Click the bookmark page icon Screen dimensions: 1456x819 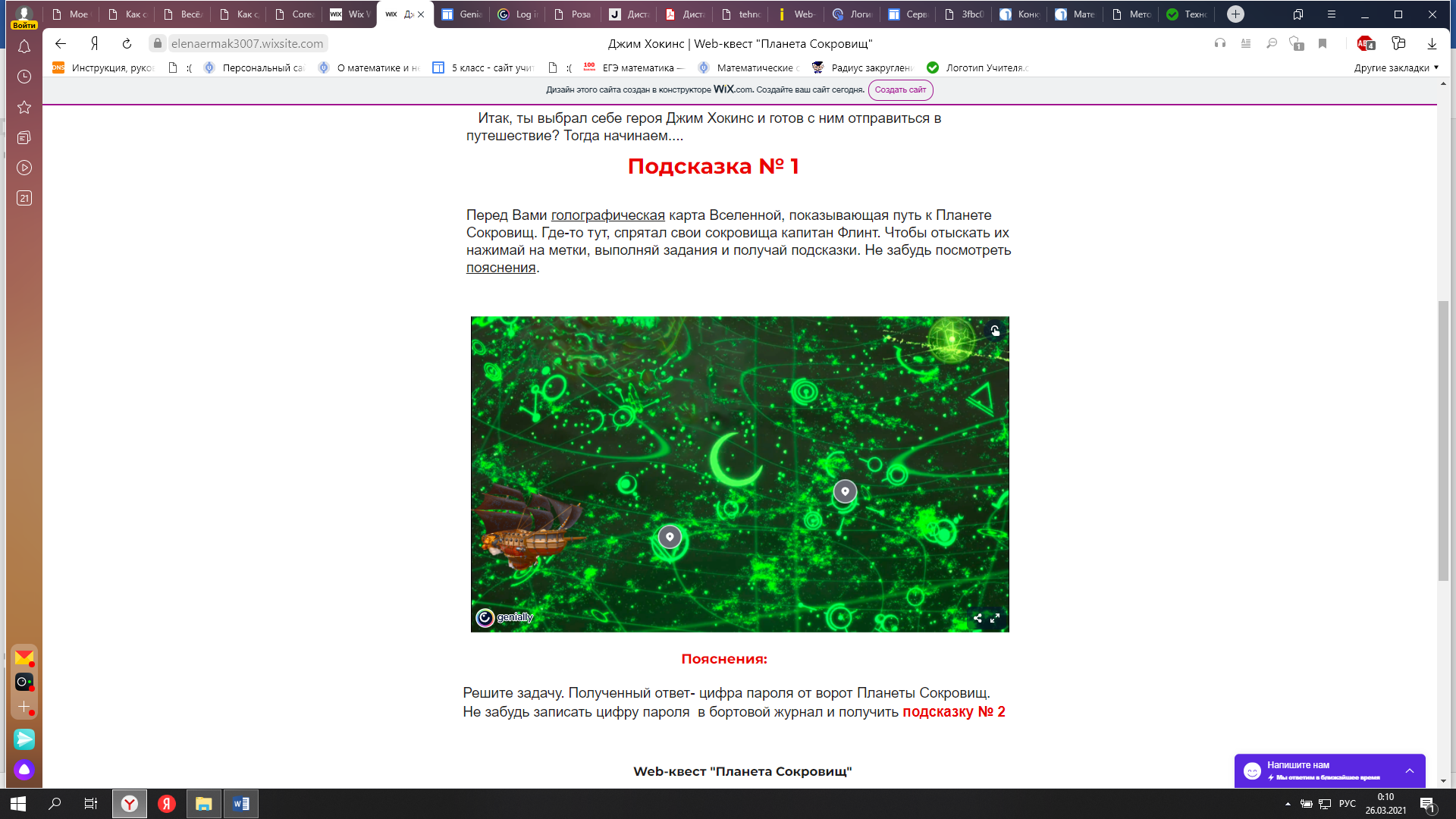(x=1323, y=44)
